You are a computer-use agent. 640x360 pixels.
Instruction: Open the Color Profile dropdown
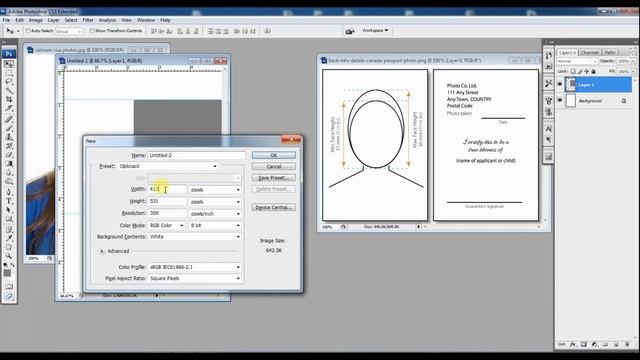point(195,267)
